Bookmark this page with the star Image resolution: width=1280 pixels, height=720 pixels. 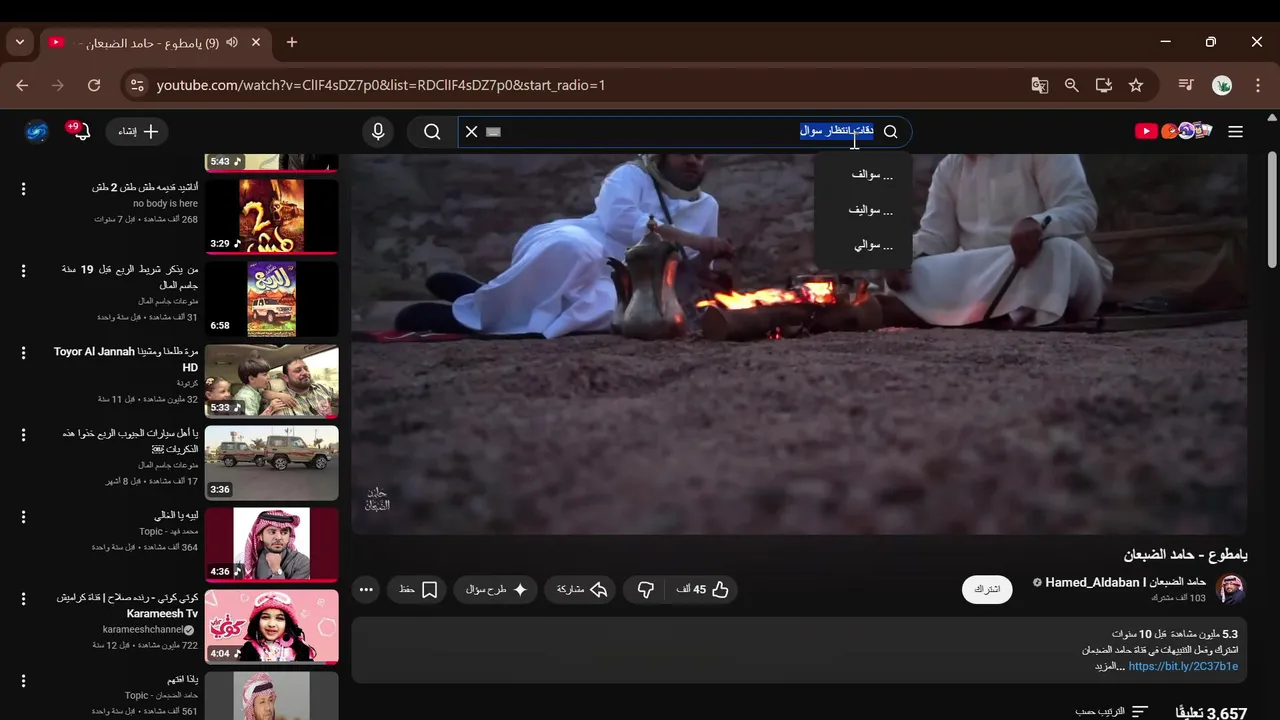coord(1136,85)
